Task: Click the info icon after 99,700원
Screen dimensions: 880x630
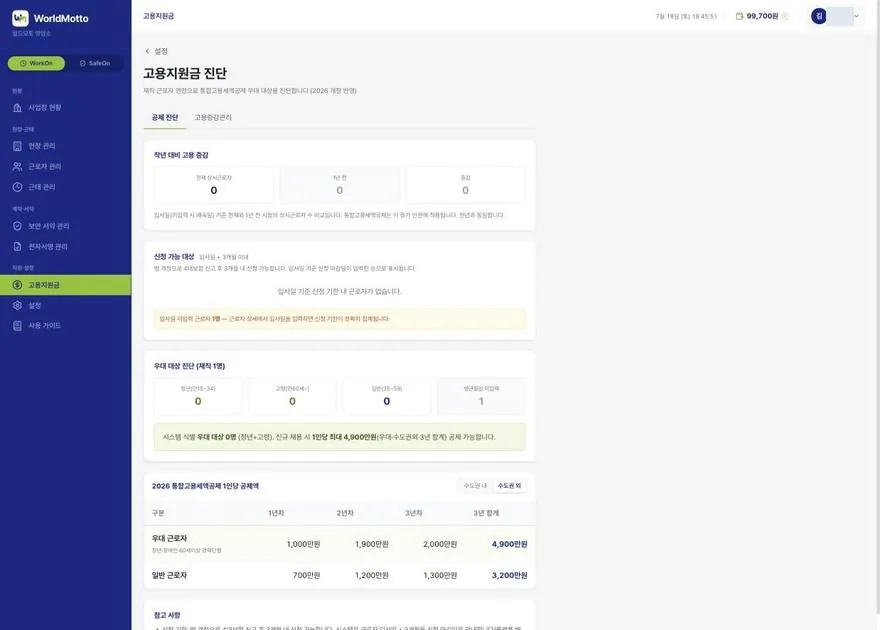Action: 785,16
